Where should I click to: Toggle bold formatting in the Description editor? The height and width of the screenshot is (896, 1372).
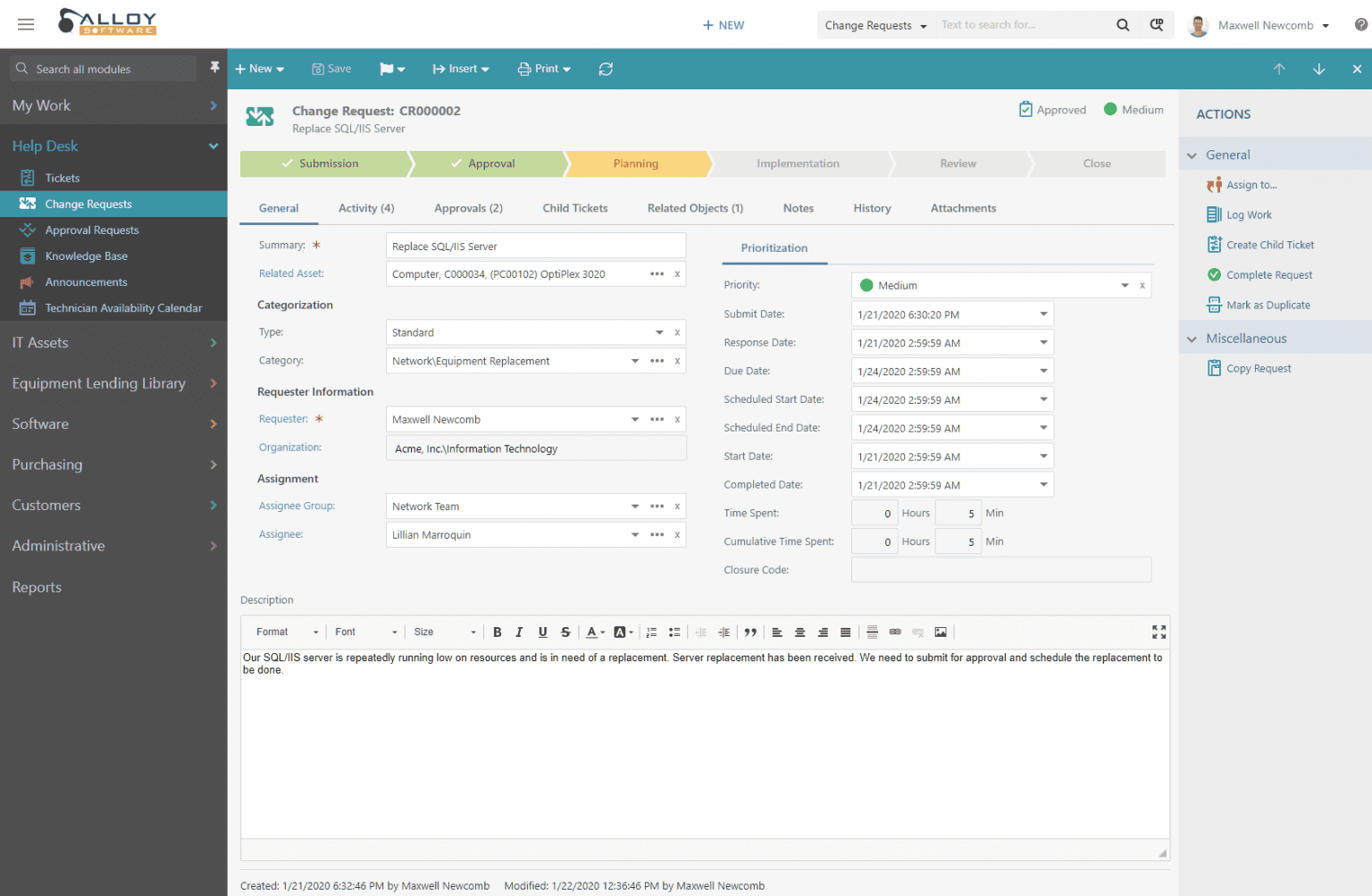[497, 632]
